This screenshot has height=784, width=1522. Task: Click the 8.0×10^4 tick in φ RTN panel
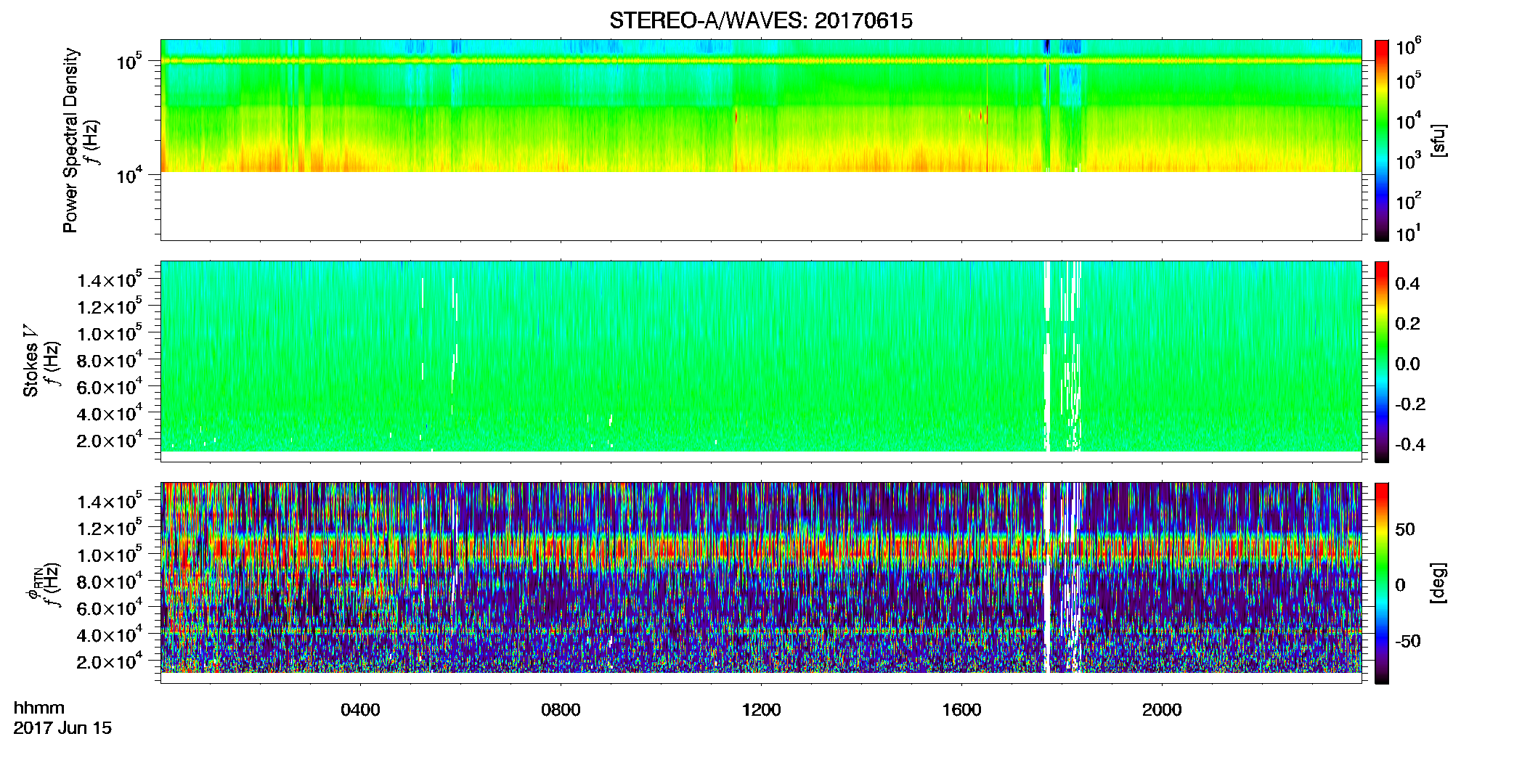pos(110,581)
